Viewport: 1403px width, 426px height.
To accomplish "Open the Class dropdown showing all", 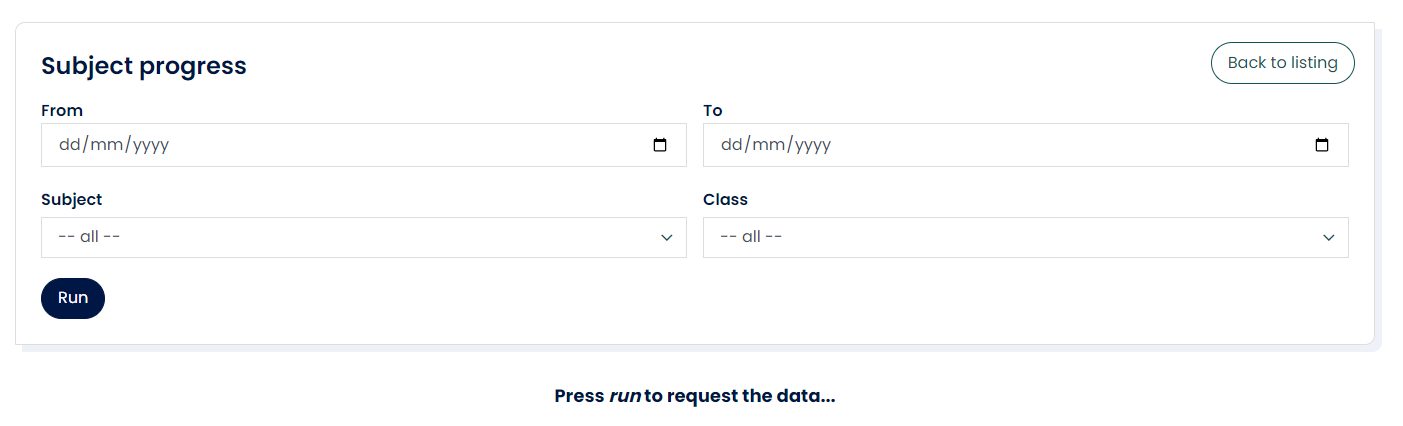I will tap(1010, 237).
